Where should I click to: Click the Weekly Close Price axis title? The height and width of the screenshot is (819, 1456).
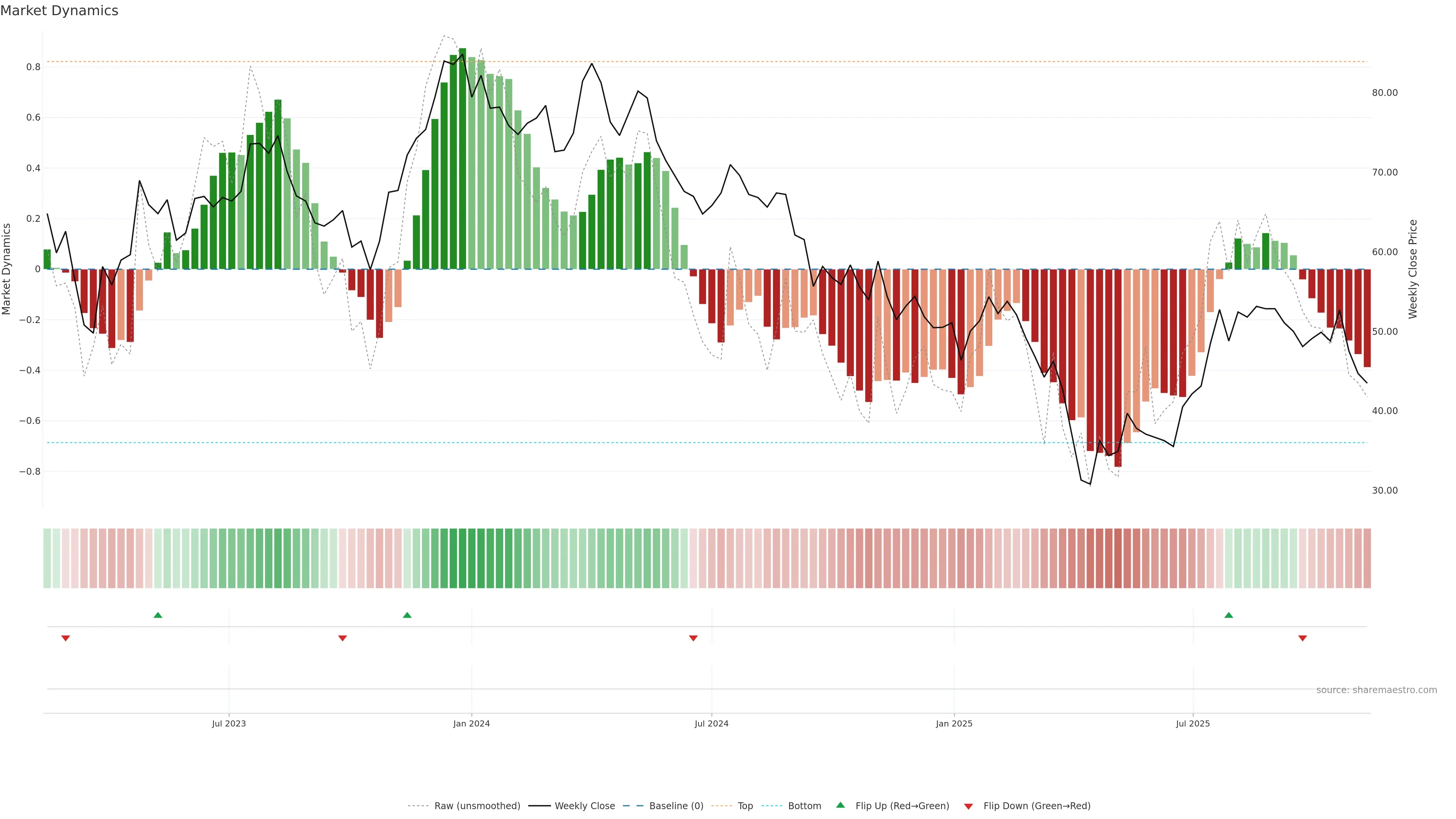pos(1413,269)
